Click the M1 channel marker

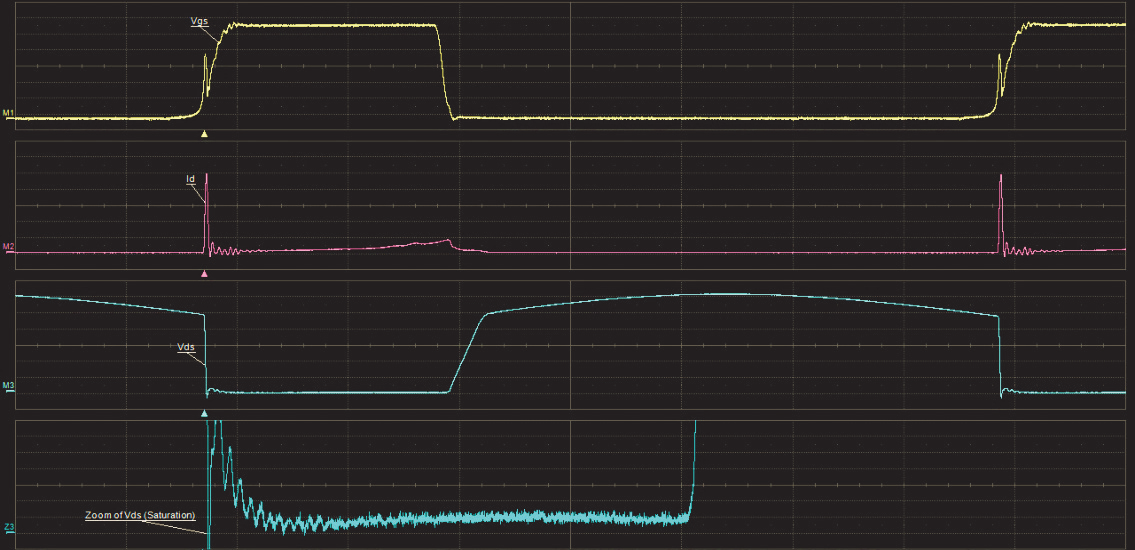click(x=8, y=113)
